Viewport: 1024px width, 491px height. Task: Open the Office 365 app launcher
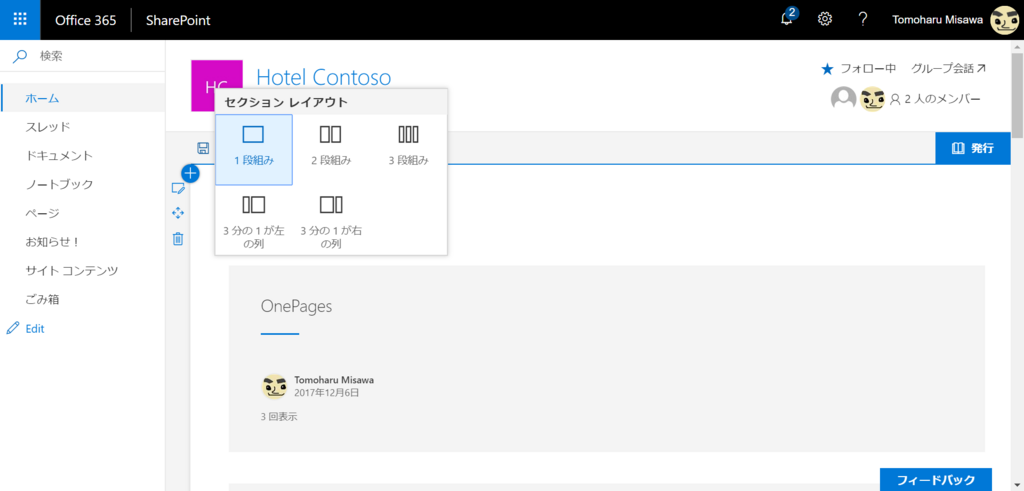pyautogui.click(x=20, y=20)
